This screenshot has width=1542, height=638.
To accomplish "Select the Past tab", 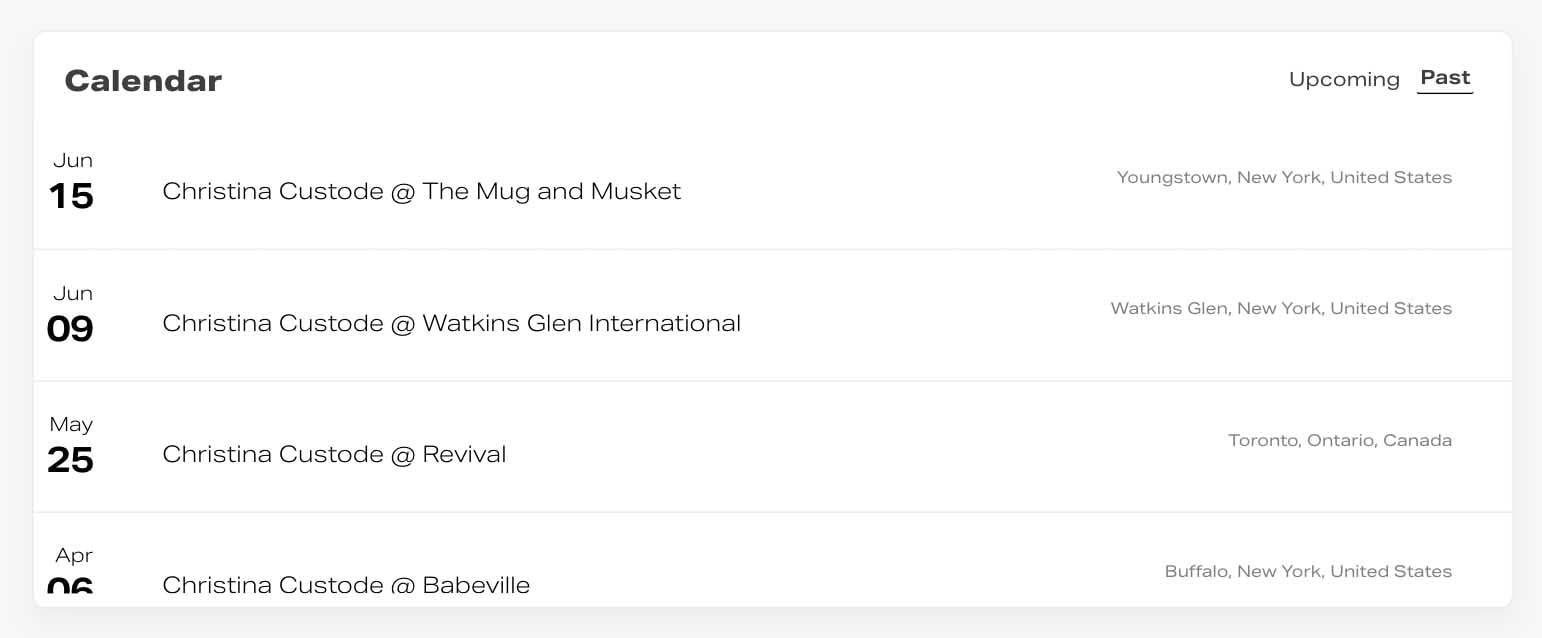I will click(1445, 78).
